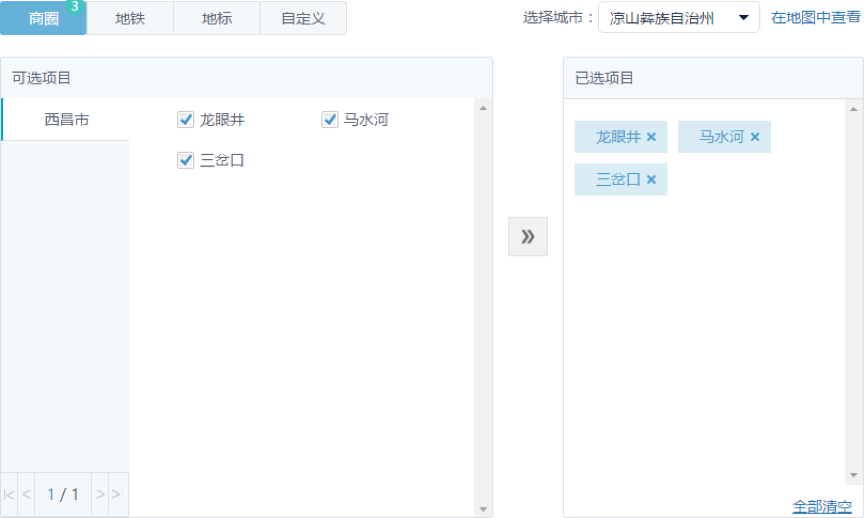This screenshot has height=518, width=865.
Task: Go to previous page of list
Action: pyautogui.click(x=26, y=494)
